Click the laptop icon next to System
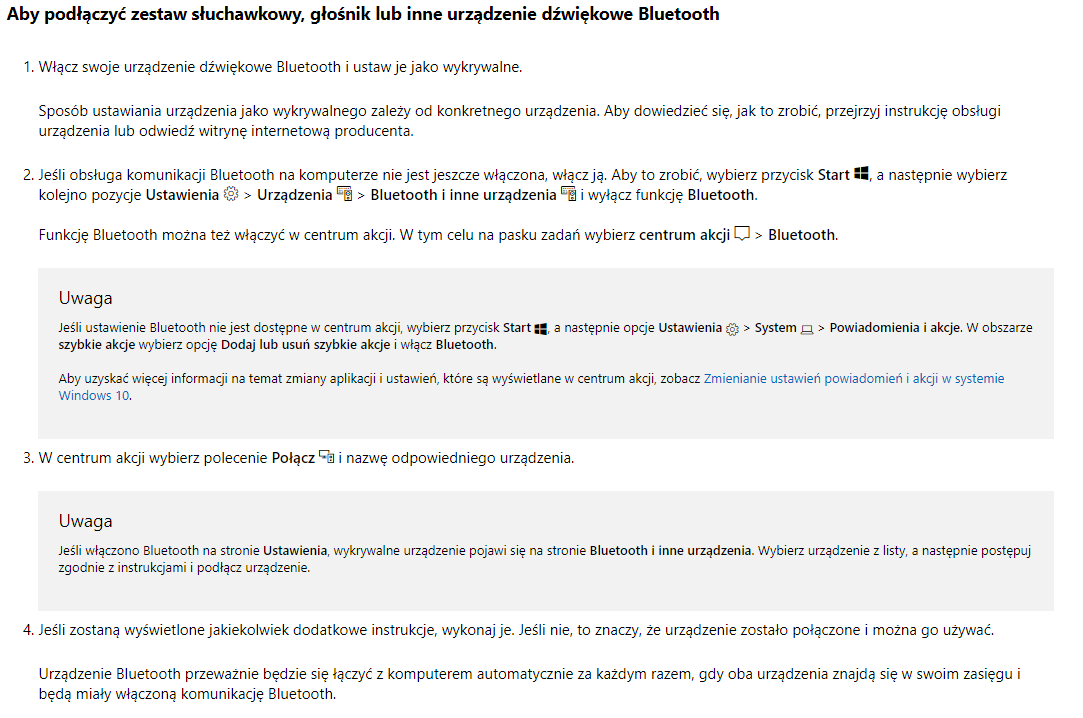The width and height of the screenshot is (1083, 718). click(x=807, y=329)
